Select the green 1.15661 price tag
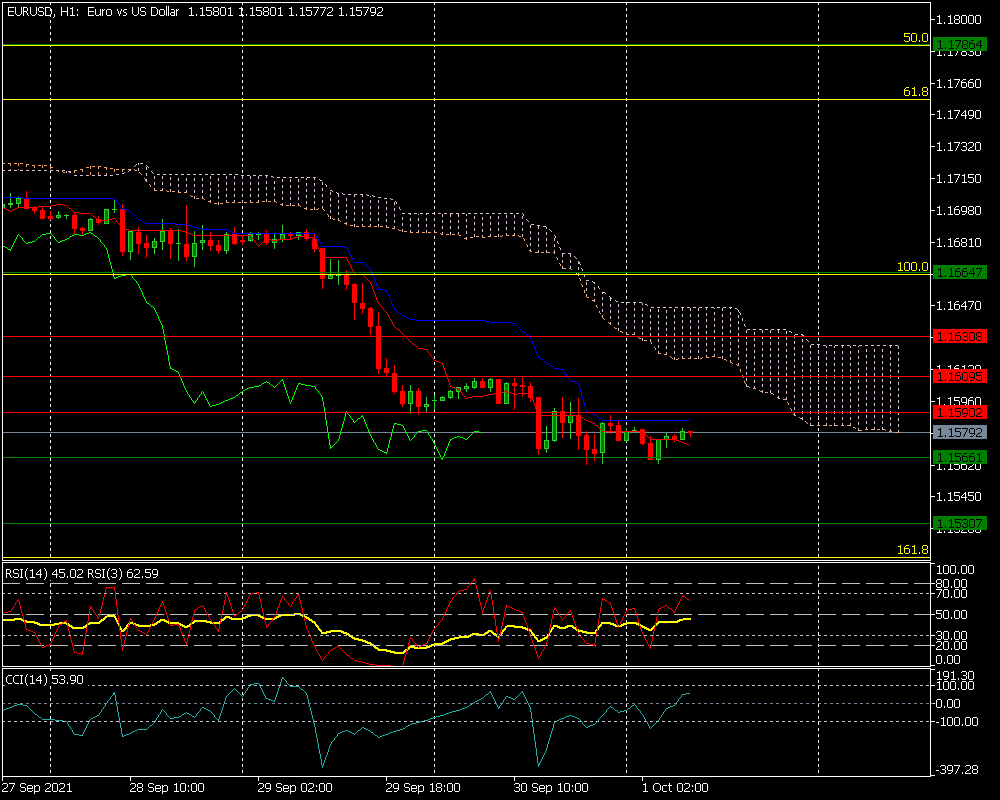This screenshot has height=800, width=1000. coord(959,457)
